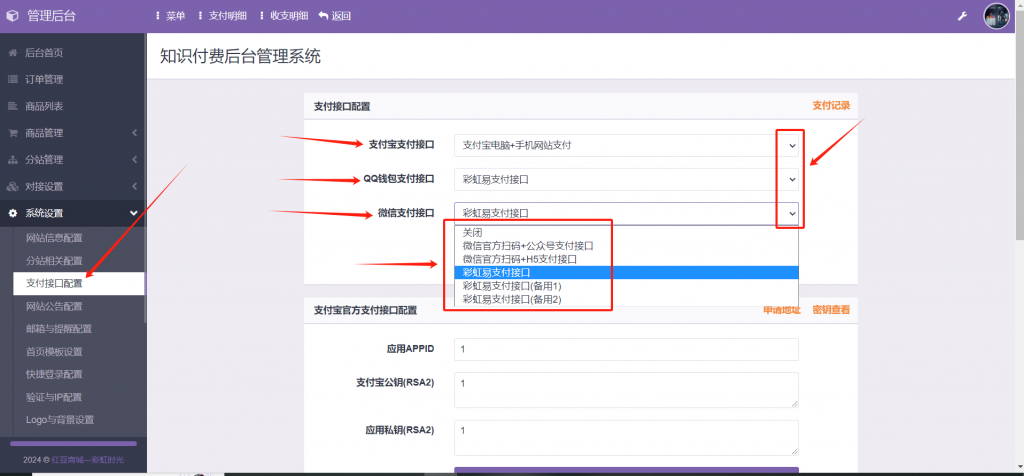Select 微信官方扫码+H5支付接口 option
Viewport: 1024px width, 476px height.
626,259
